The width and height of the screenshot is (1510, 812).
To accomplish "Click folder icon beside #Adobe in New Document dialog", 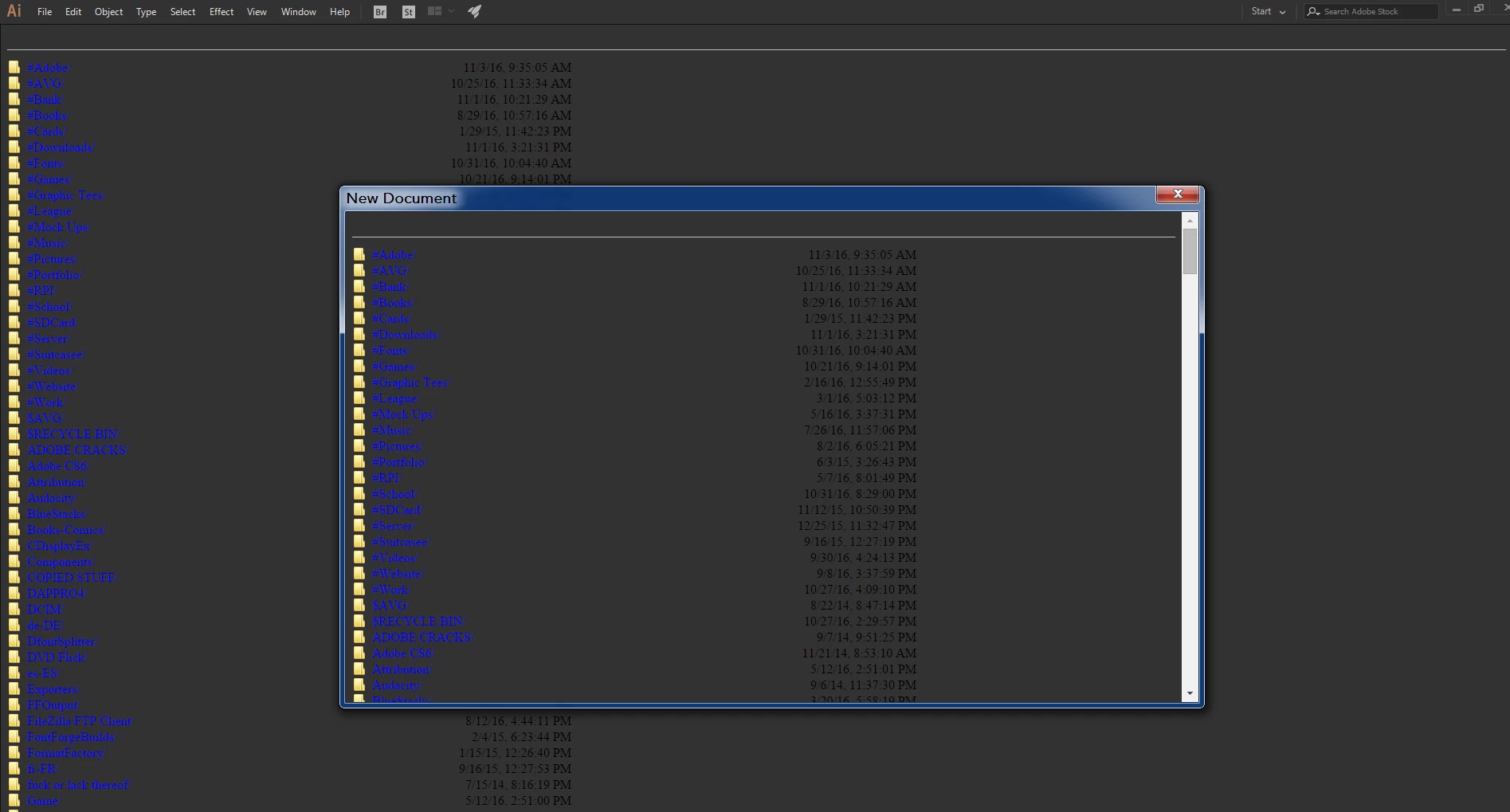I will click(359, 254).
